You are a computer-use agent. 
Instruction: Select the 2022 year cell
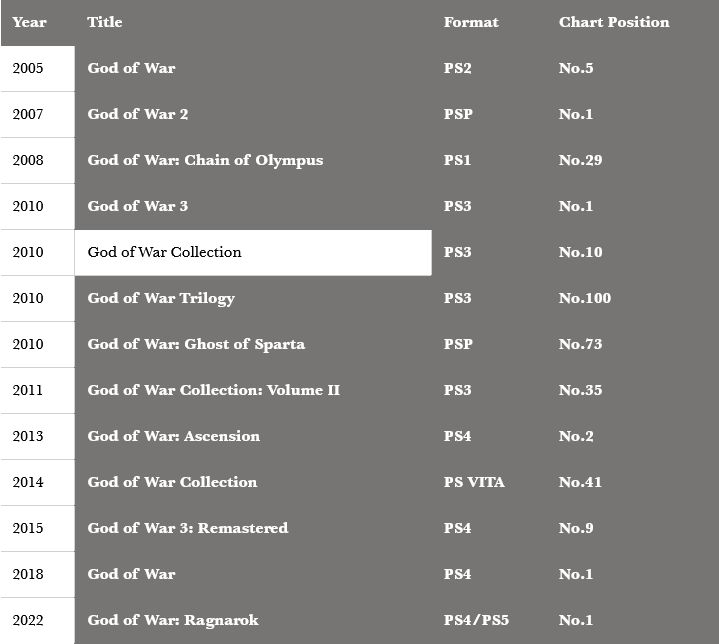(28, 620)
